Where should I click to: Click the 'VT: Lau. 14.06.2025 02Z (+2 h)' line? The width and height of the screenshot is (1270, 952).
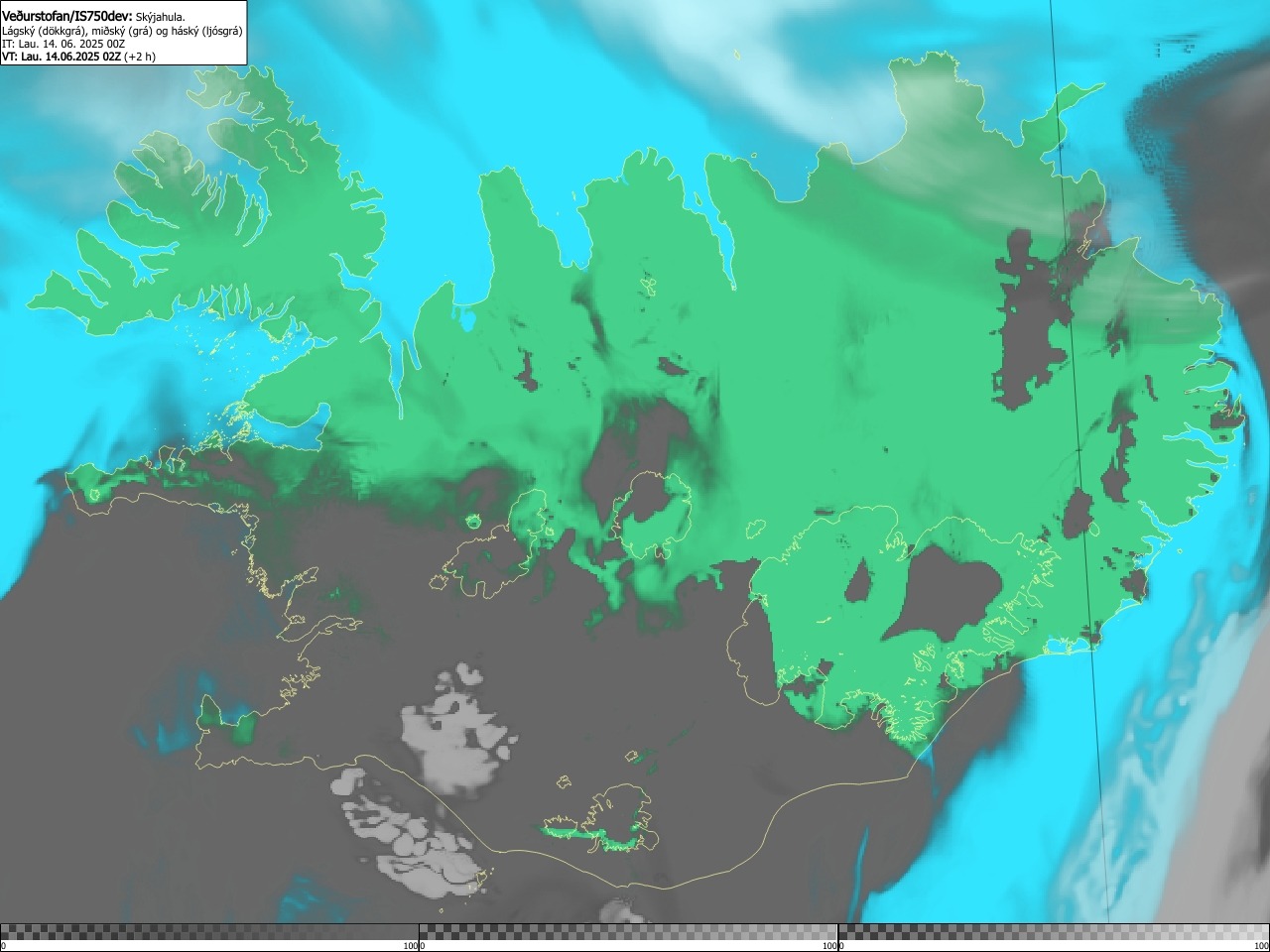coord(78,57)
